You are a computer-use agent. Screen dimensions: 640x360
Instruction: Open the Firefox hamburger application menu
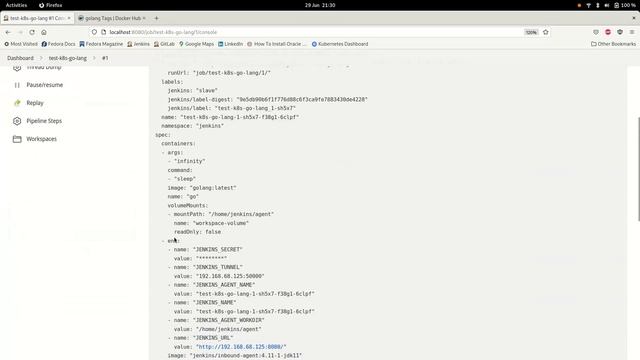coord(632,32)
